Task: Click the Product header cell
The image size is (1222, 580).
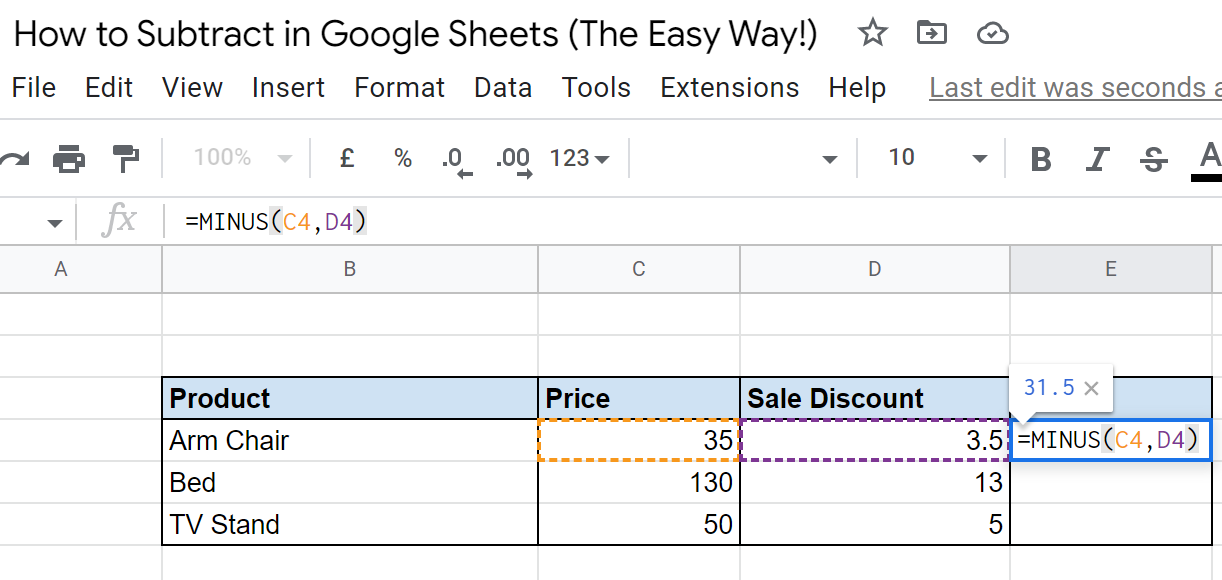Action: 350,398
